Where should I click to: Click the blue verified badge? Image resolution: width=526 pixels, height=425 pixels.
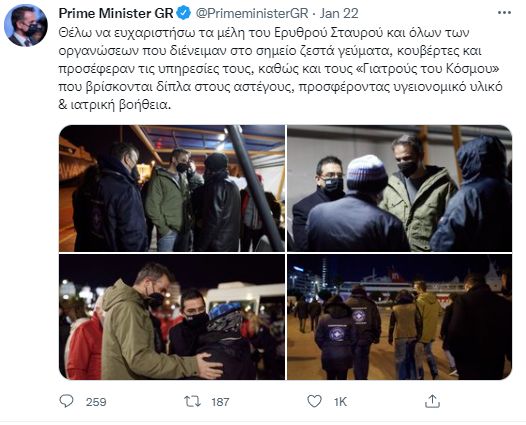click(x=183, y=13)
